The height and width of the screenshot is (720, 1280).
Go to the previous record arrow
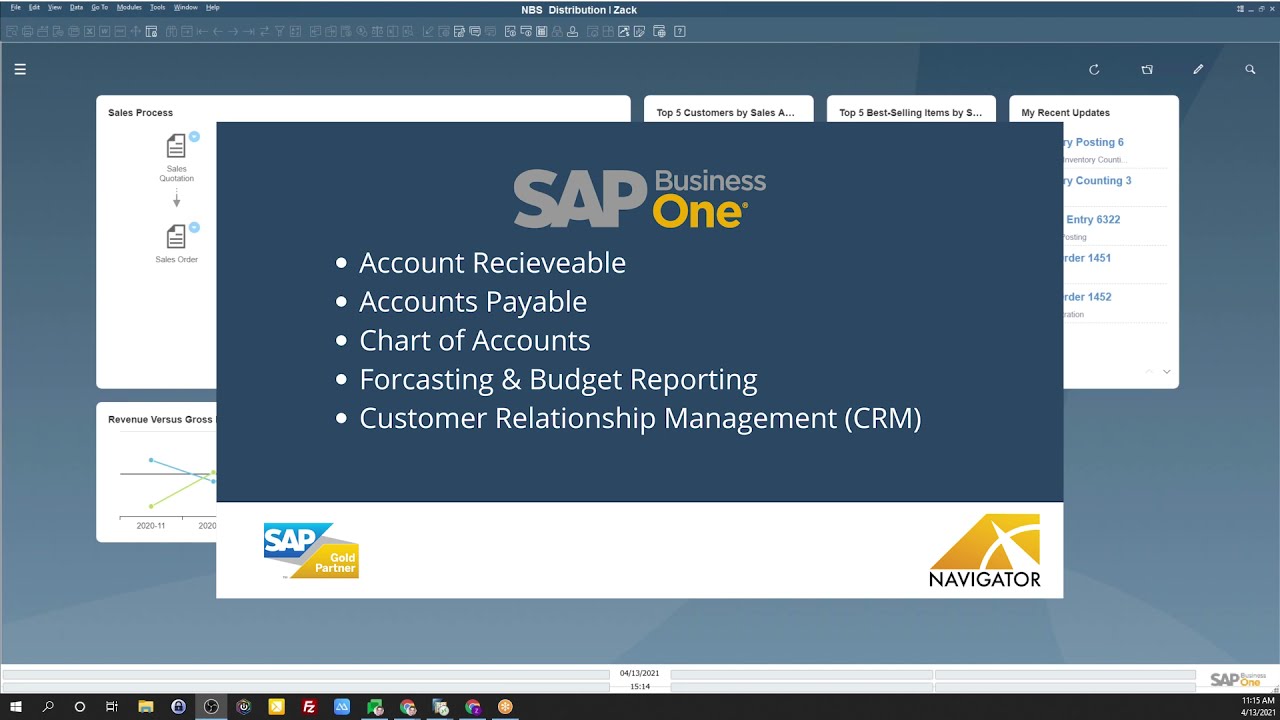pos(218,31)
